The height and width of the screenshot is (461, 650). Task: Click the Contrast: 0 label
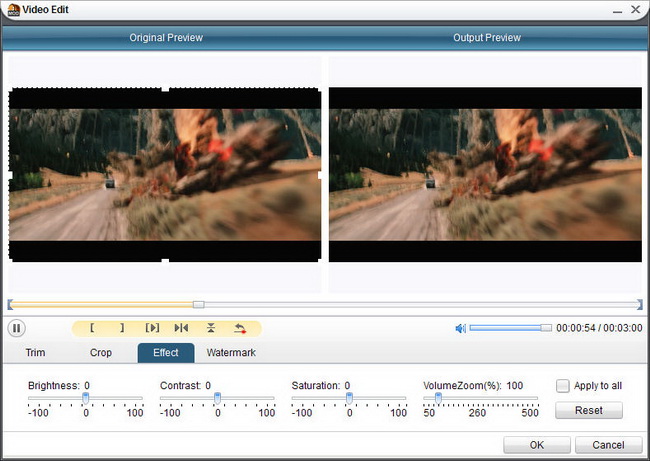185,386
